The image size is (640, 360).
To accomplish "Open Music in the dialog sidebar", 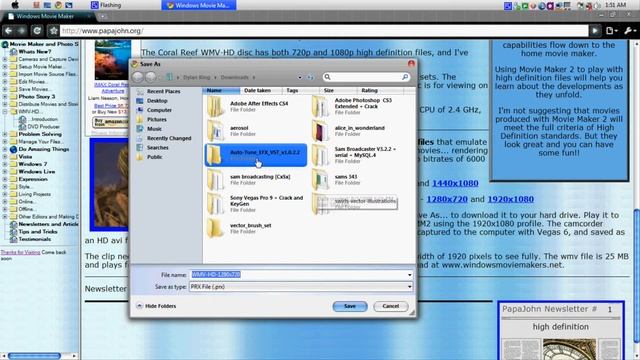I will pos(154,129).
